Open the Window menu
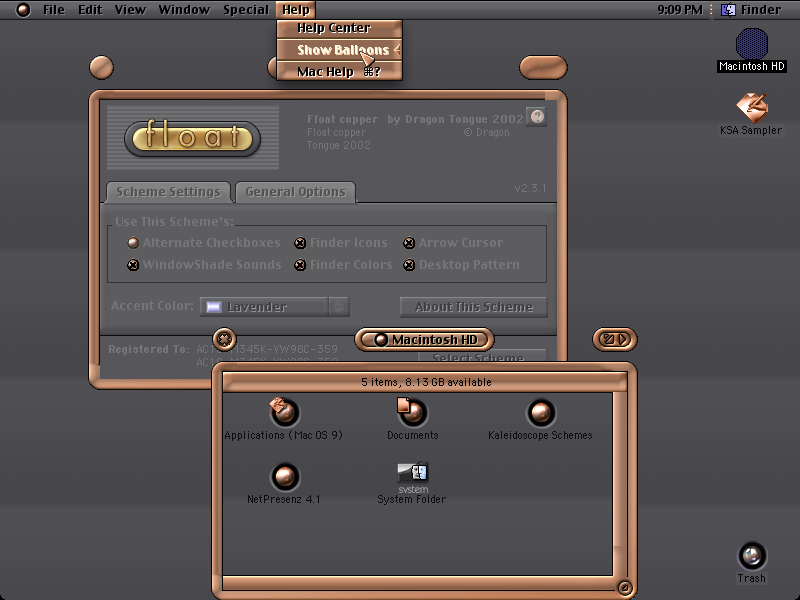Screen dimensions: 800x600 point(184,10)
